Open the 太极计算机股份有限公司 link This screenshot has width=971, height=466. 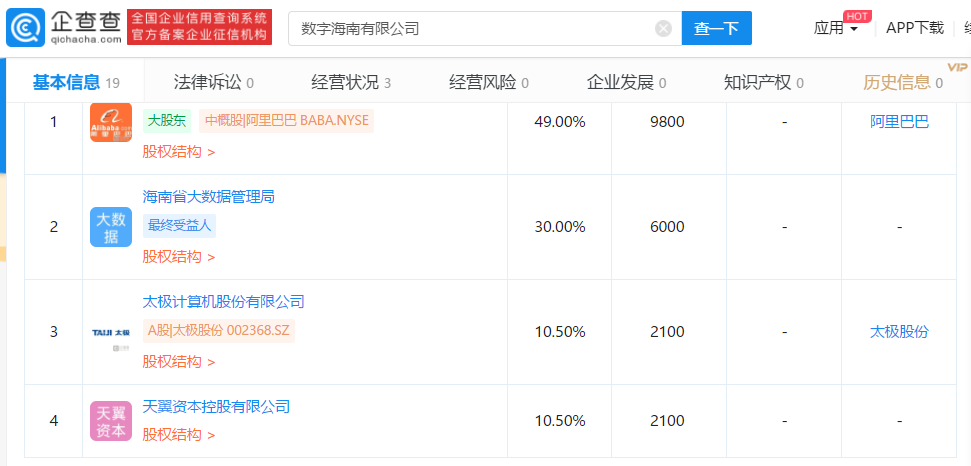pos(224,302)
